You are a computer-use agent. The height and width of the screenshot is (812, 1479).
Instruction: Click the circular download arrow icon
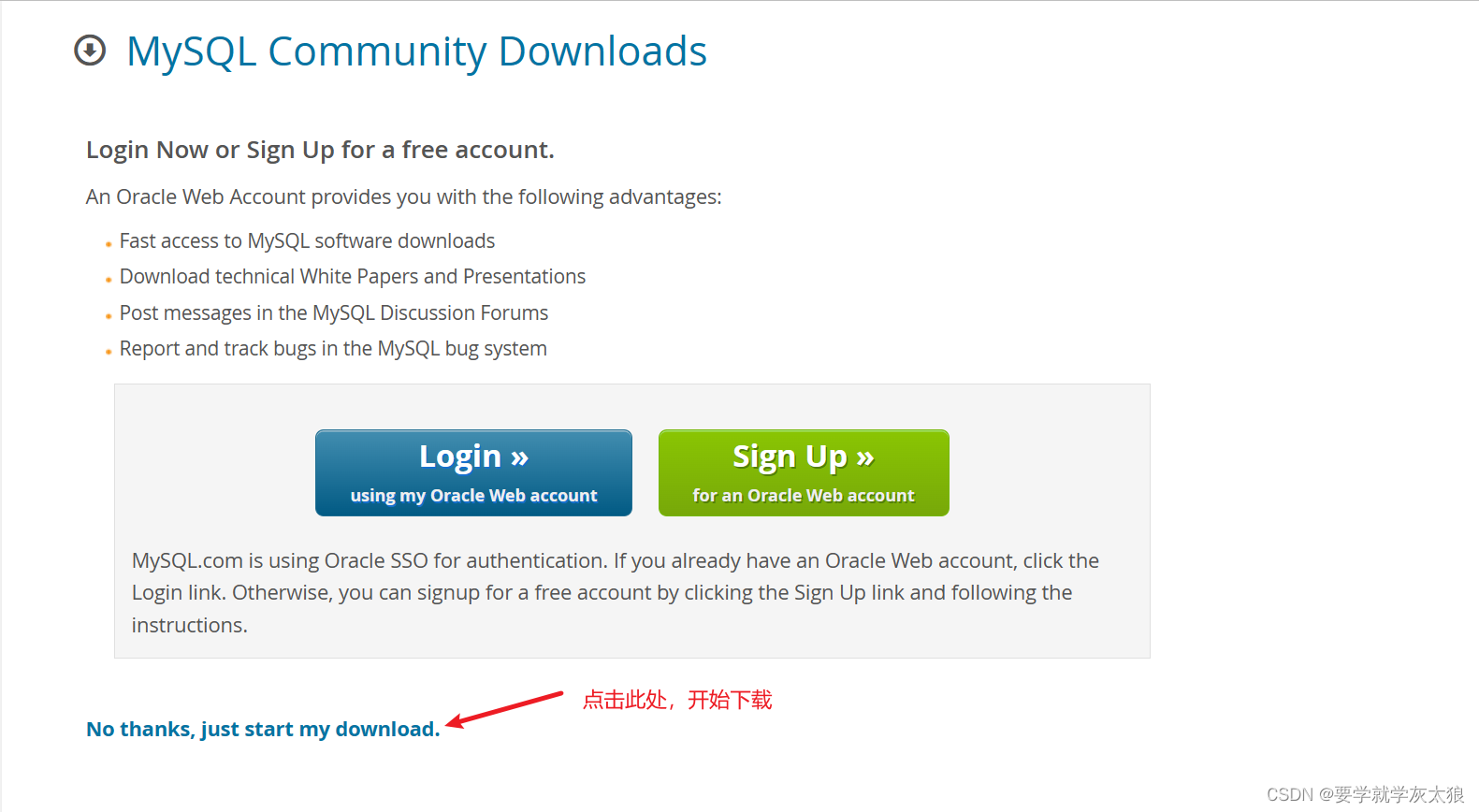click(x=90, y=51)
